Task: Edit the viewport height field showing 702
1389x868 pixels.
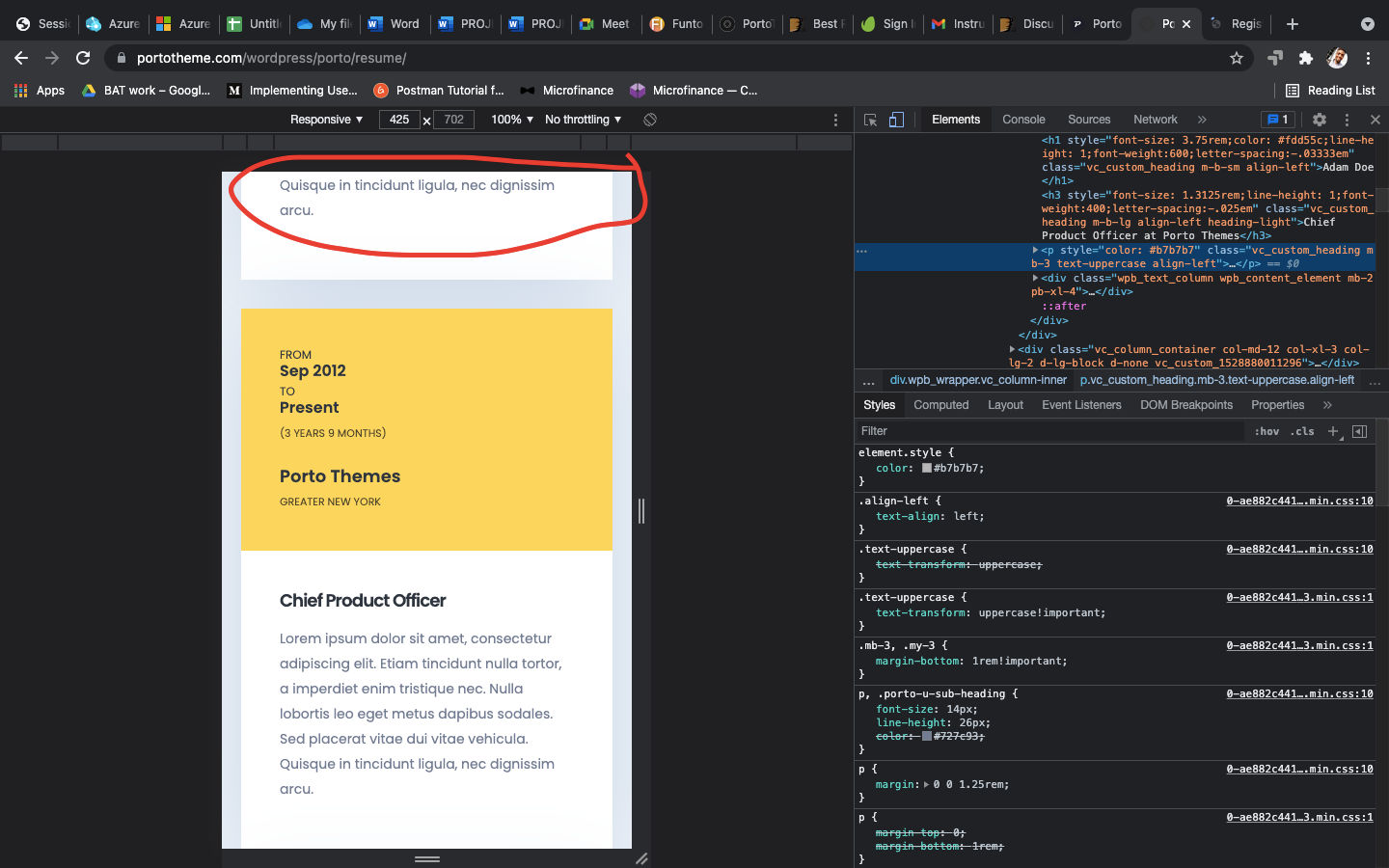Action: (453, 120)
